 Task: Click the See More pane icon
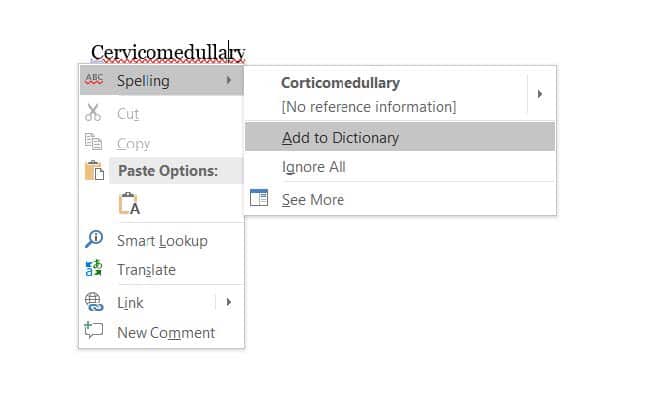pos(259,198)
